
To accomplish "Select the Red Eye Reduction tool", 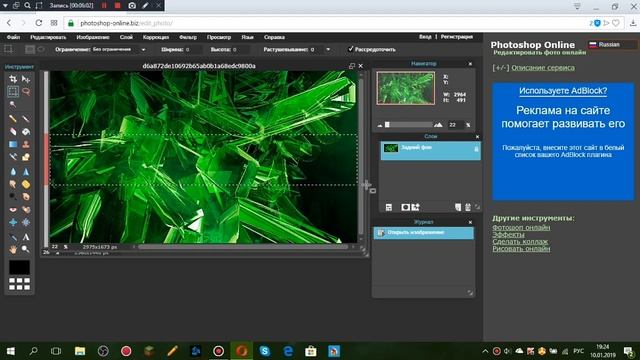I will point(13,209).
